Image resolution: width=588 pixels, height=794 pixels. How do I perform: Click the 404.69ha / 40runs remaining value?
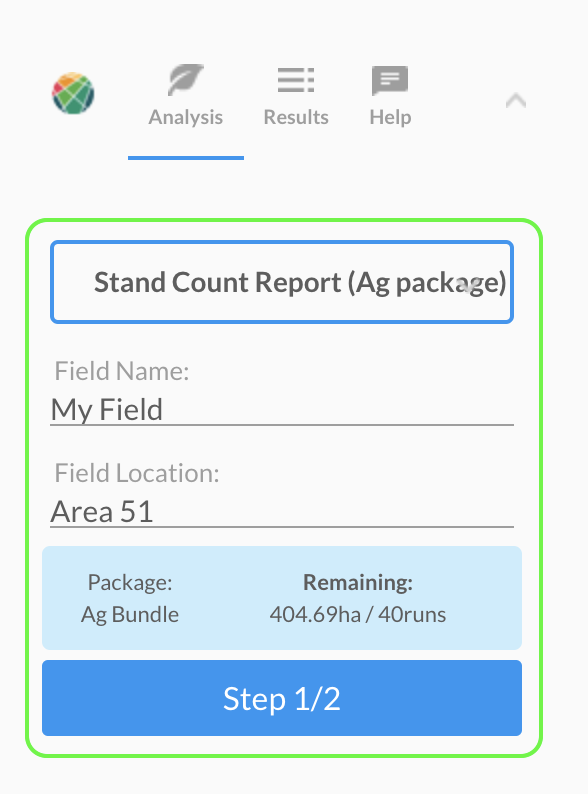(x=358, y=615)
